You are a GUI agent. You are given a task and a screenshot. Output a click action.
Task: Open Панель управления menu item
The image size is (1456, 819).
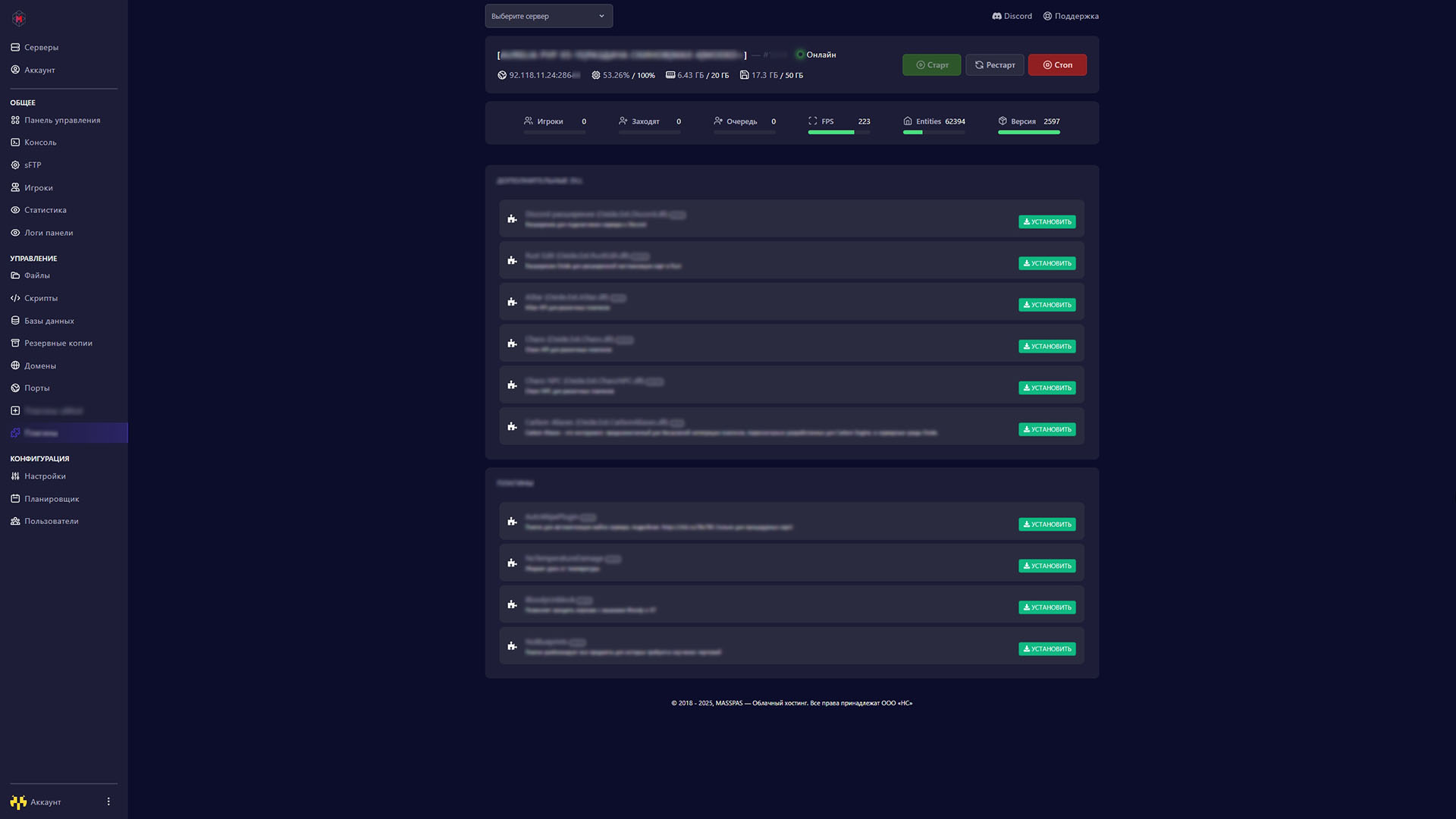point(61,120)
